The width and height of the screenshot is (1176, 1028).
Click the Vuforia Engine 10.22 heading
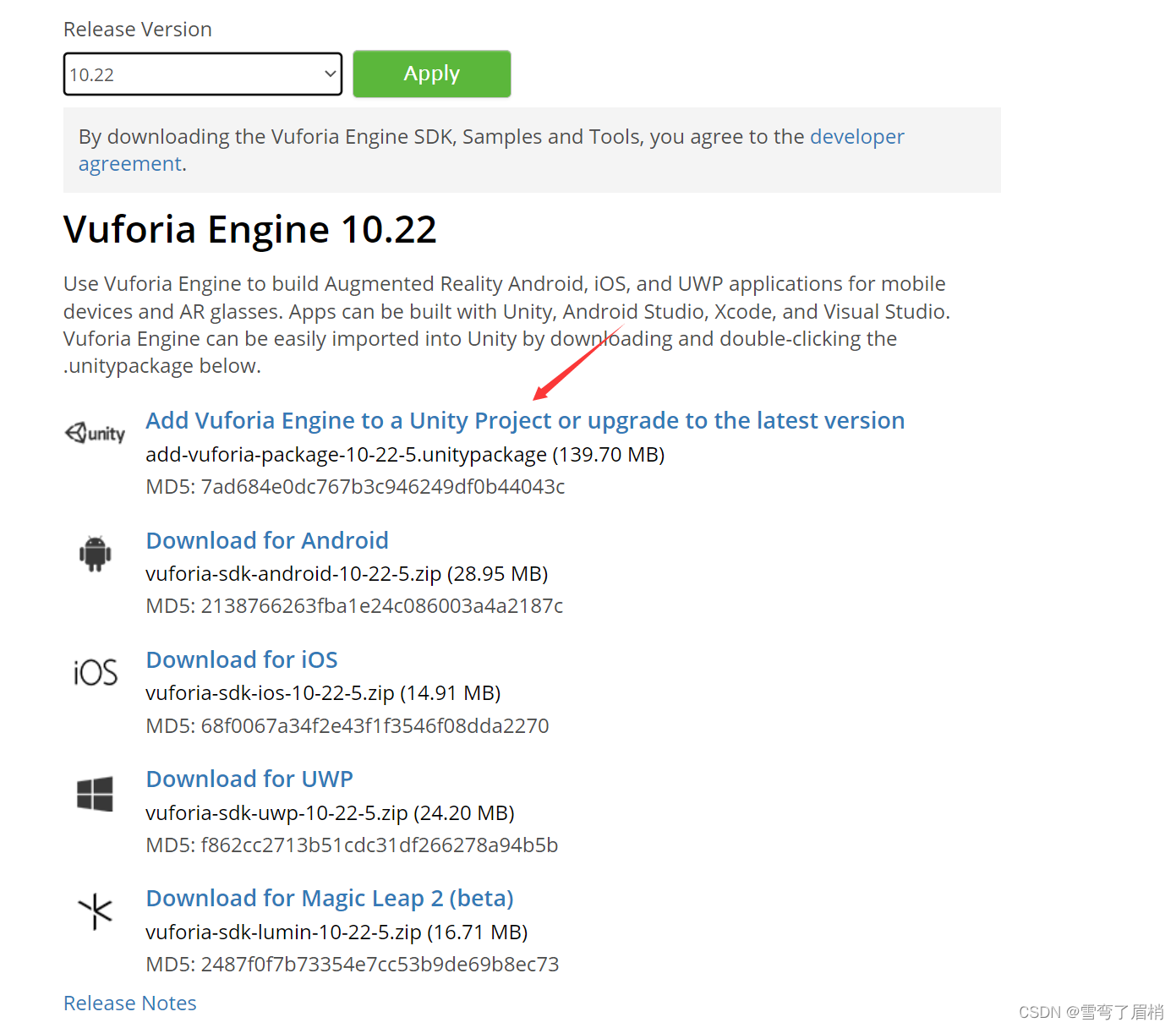(x=250, y=229)
